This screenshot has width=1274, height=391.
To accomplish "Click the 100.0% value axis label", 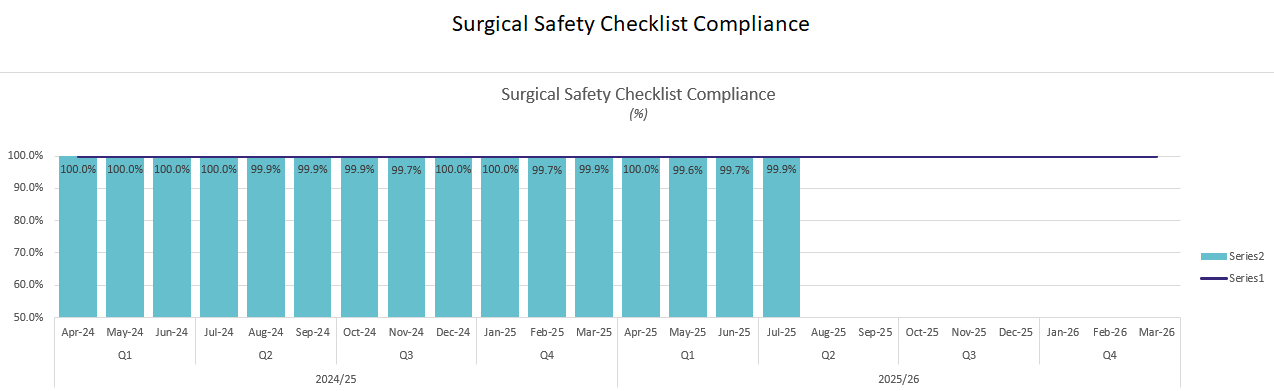I will click(25, 156).
